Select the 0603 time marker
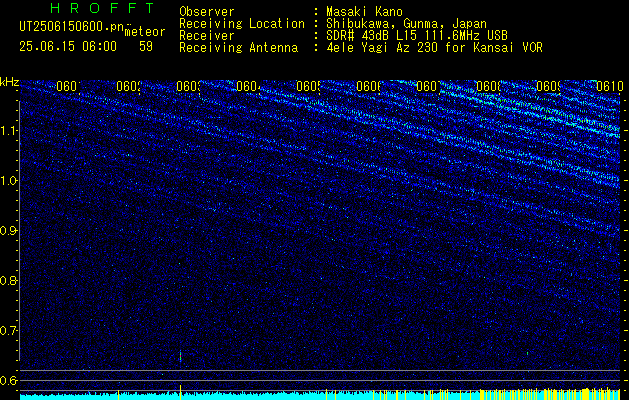629x400 pixels. (x=189, y=86)
